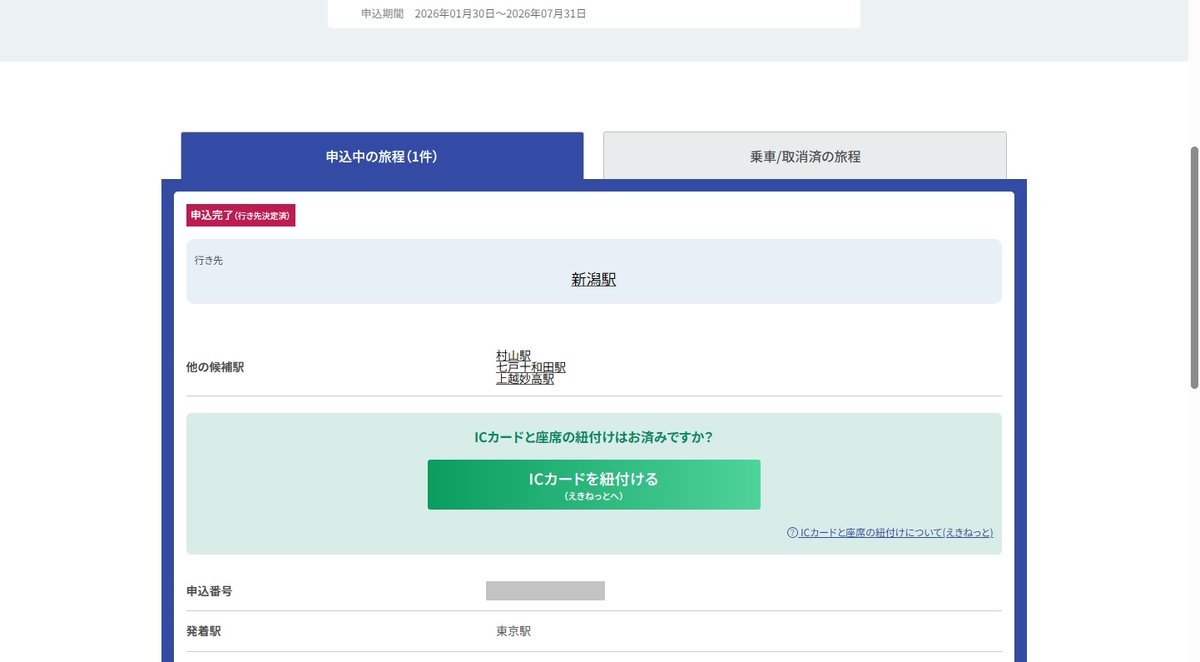Screen dimensions: 1200x662
Task: Open the 七戸十和田駅 candidate station link
Action: click(531, 367)
